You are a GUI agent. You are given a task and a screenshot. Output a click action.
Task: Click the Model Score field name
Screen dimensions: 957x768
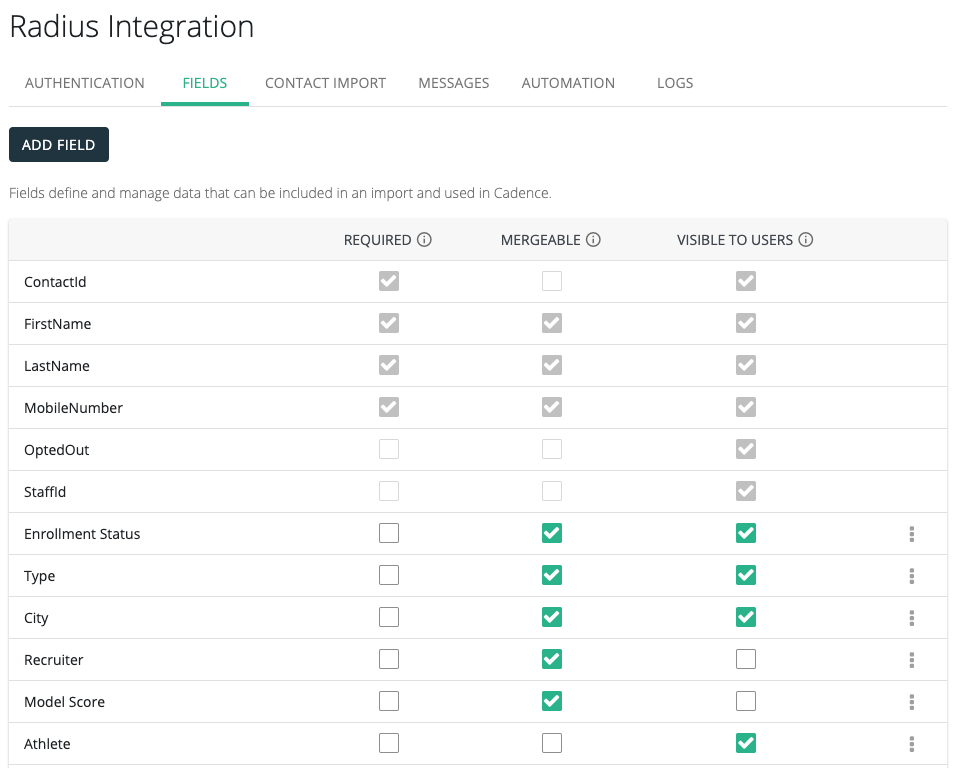click(x=64, y=702)
